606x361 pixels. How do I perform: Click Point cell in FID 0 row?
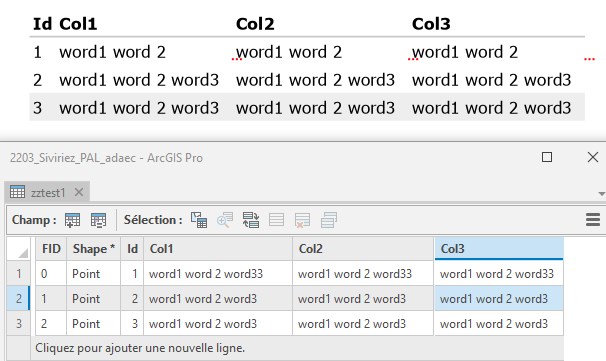[94, 274]
